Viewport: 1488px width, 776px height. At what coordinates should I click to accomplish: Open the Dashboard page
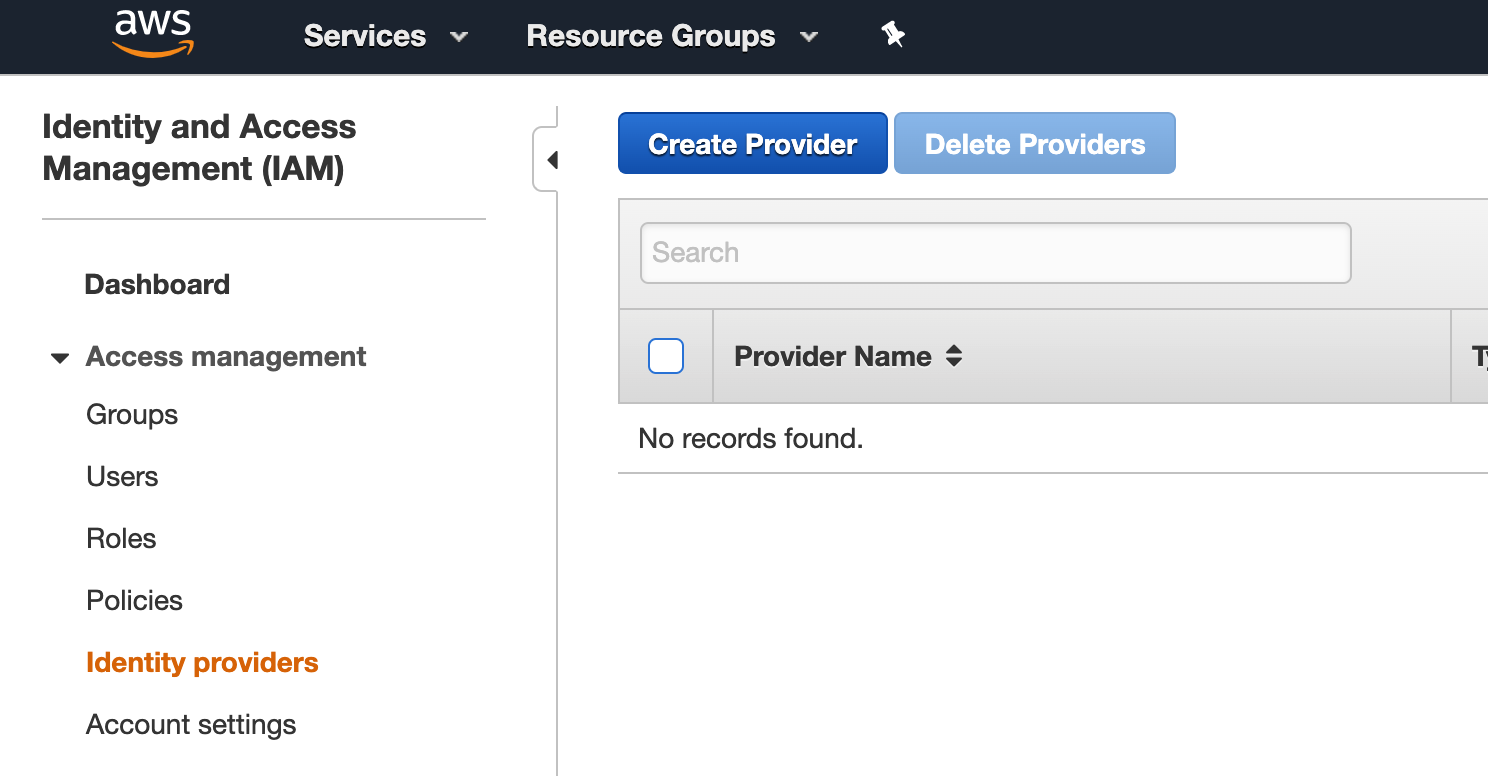(157, 284)
